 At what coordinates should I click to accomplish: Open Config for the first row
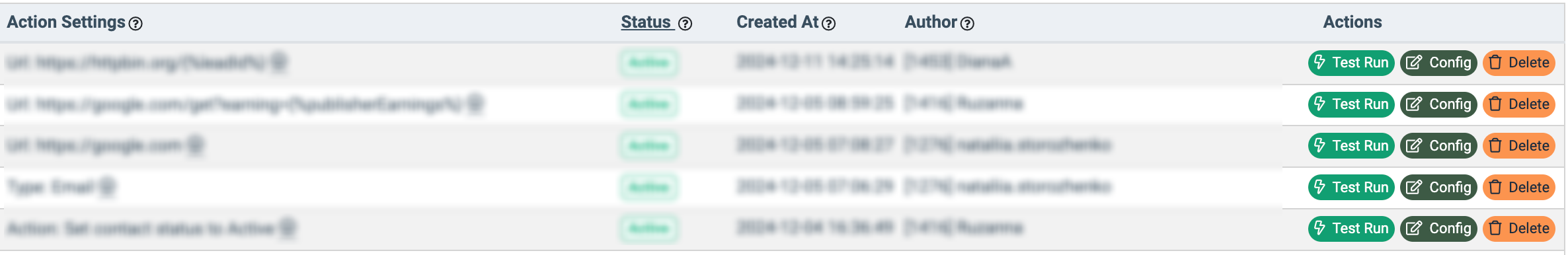[x=1438, y=63]
